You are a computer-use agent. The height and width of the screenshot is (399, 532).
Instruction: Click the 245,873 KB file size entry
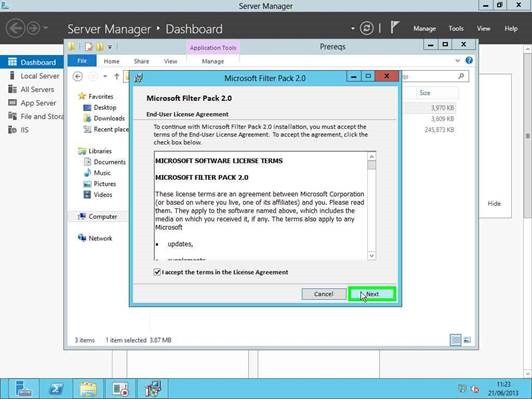439,130
